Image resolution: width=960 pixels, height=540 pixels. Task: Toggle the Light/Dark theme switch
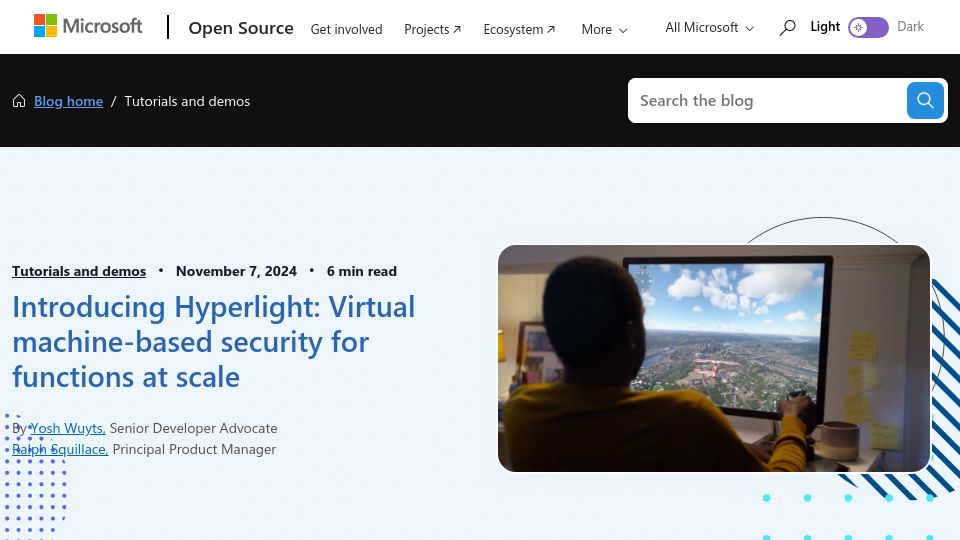tap(868, 28)
